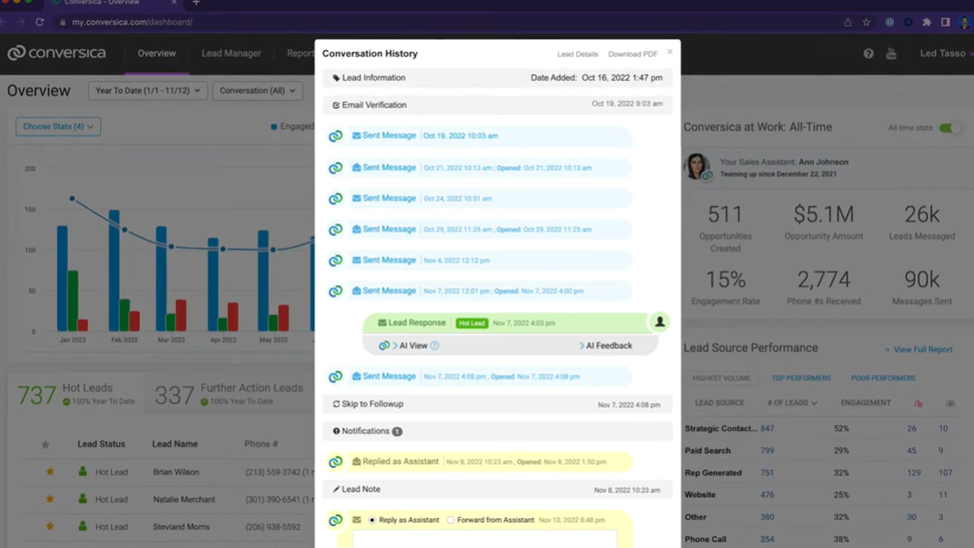
Task: Open the help question mark icon
Action: [x=868, y=53]
